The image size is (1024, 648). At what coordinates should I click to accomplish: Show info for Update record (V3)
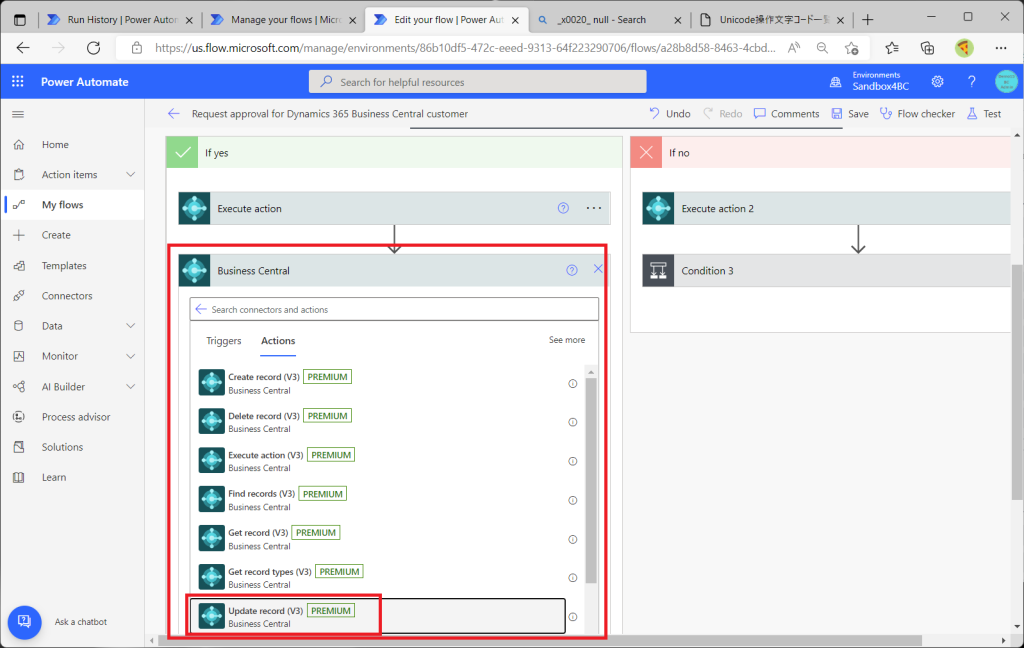click(573, 617)
